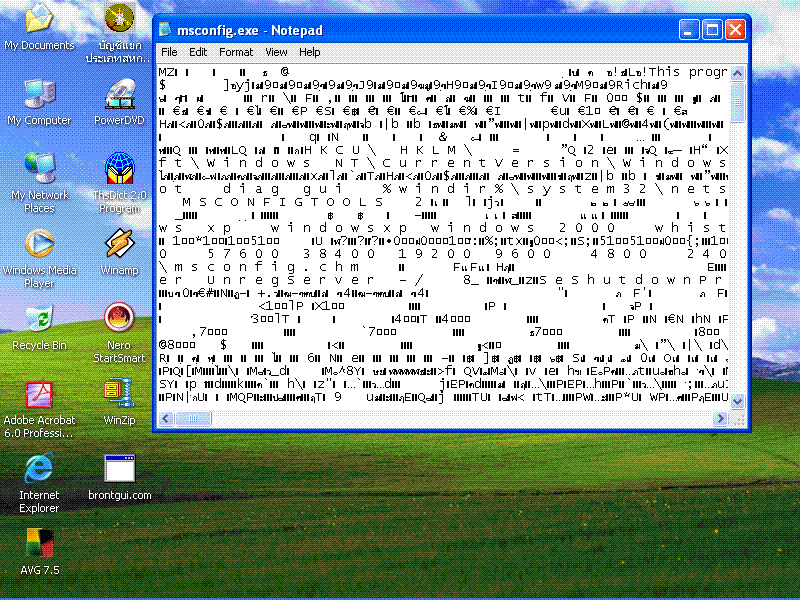Open the Format menu in Notepad
800x600 pixels.
[236, 52]
